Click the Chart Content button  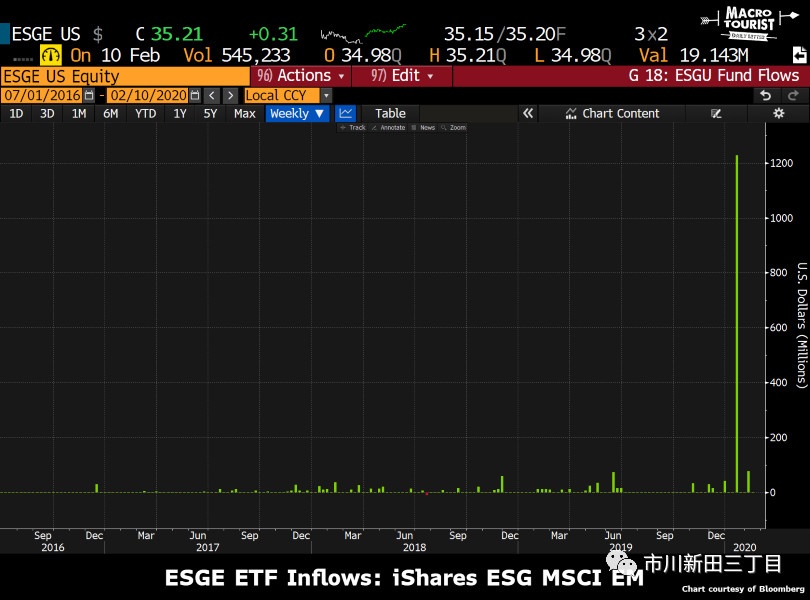pyautogui.click(x=612, y=113)
